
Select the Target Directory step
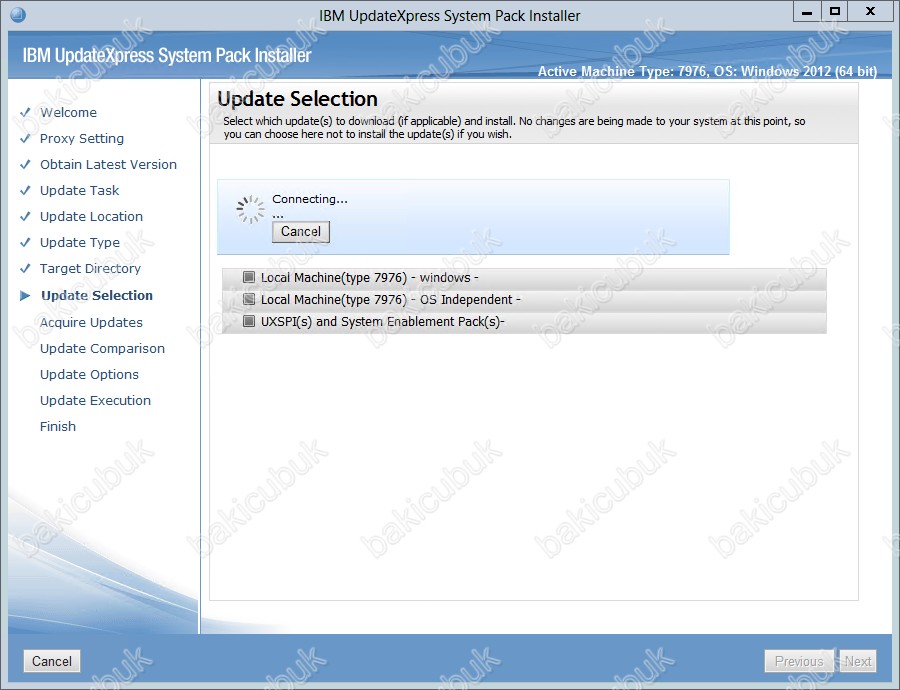click(x=90, y=268)
